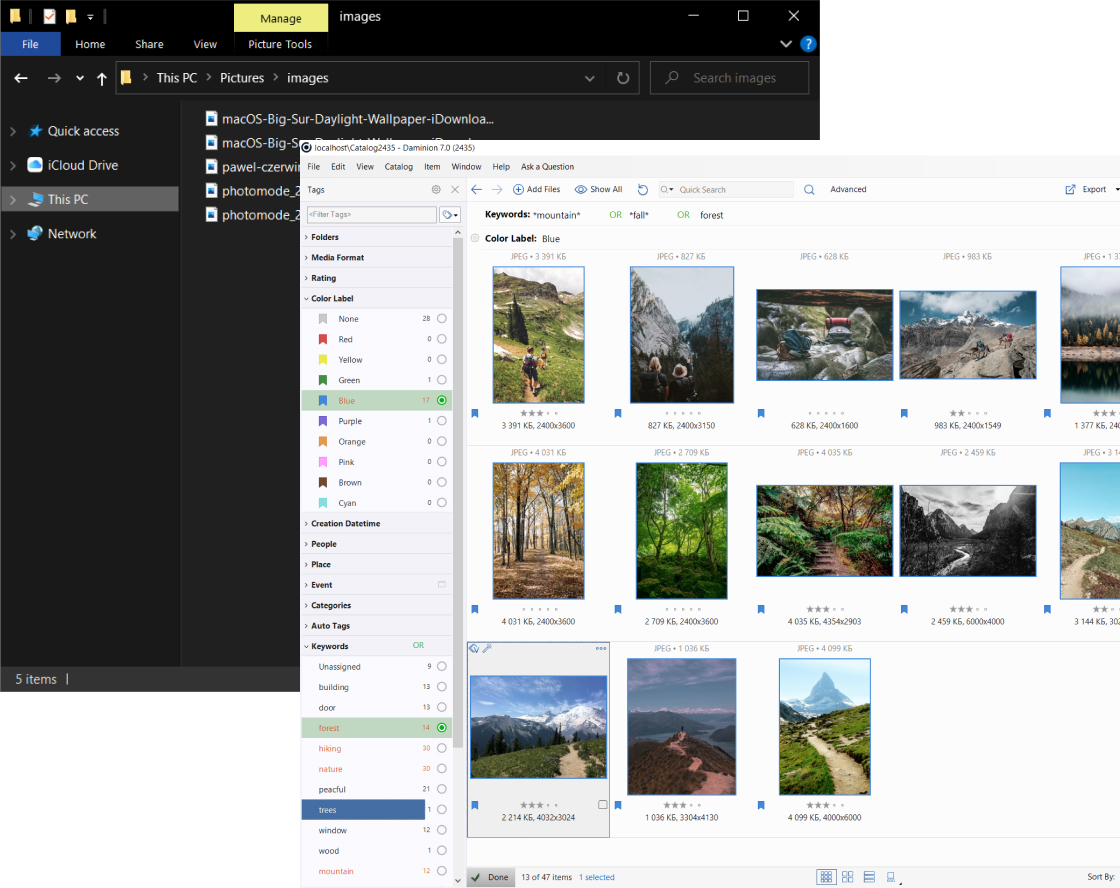Screen dimensions: 1120x888
Task: Go back using Daminion's back arrow
Action: 477,189
